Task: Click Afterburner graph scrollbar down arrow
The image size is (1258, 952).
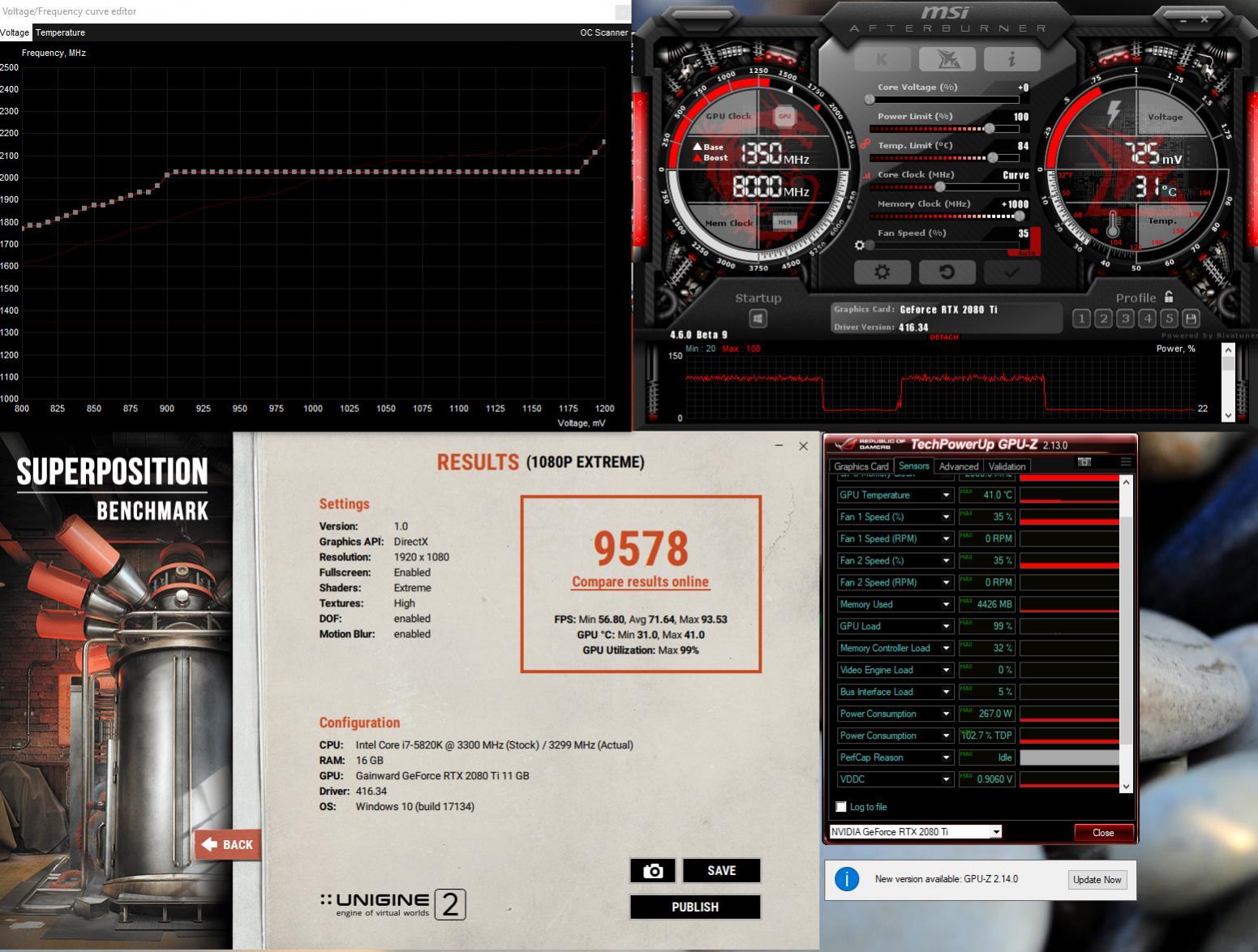Action: 1228,415
